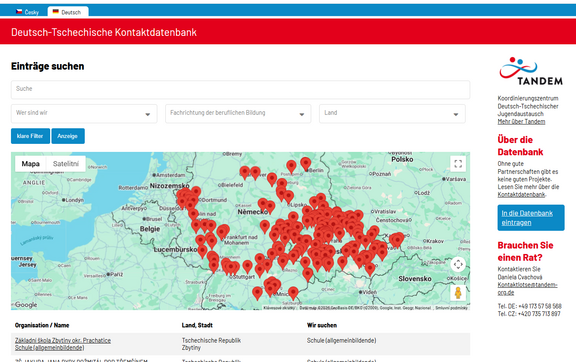
Task: Click the arrow of the Land combo box
Action: 456,114
